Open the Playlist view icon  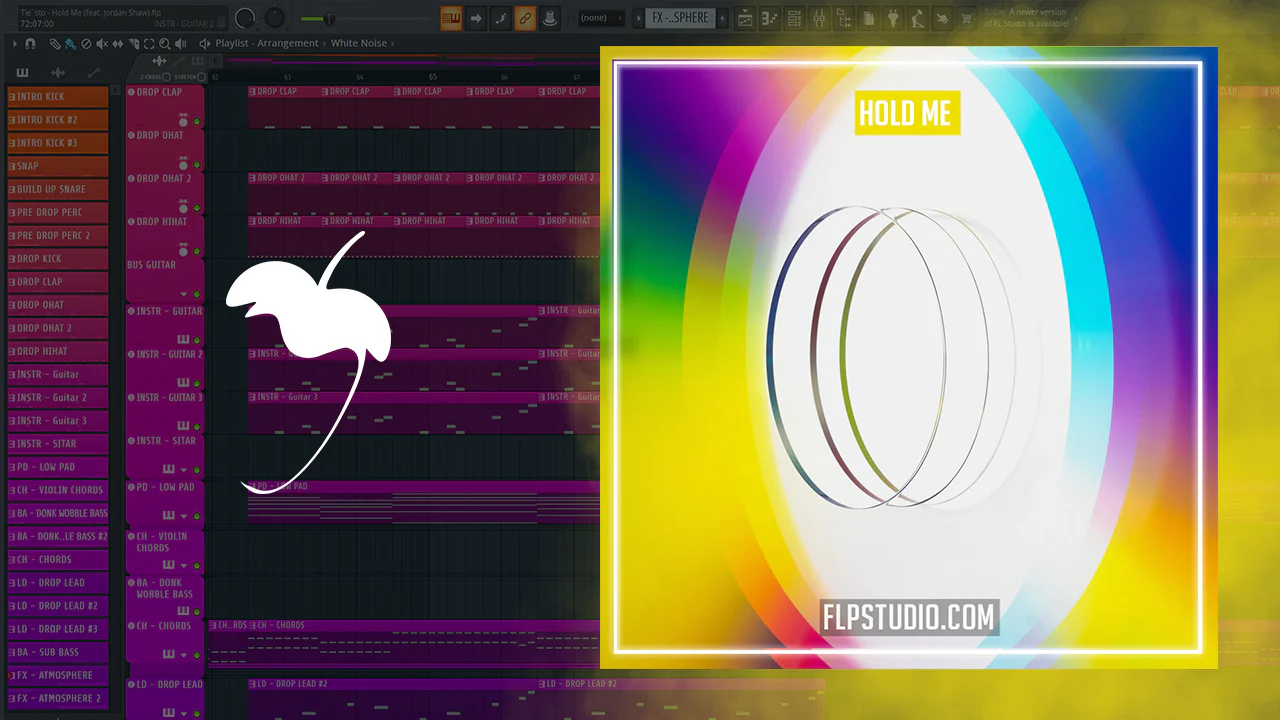[x=745, y=18]
